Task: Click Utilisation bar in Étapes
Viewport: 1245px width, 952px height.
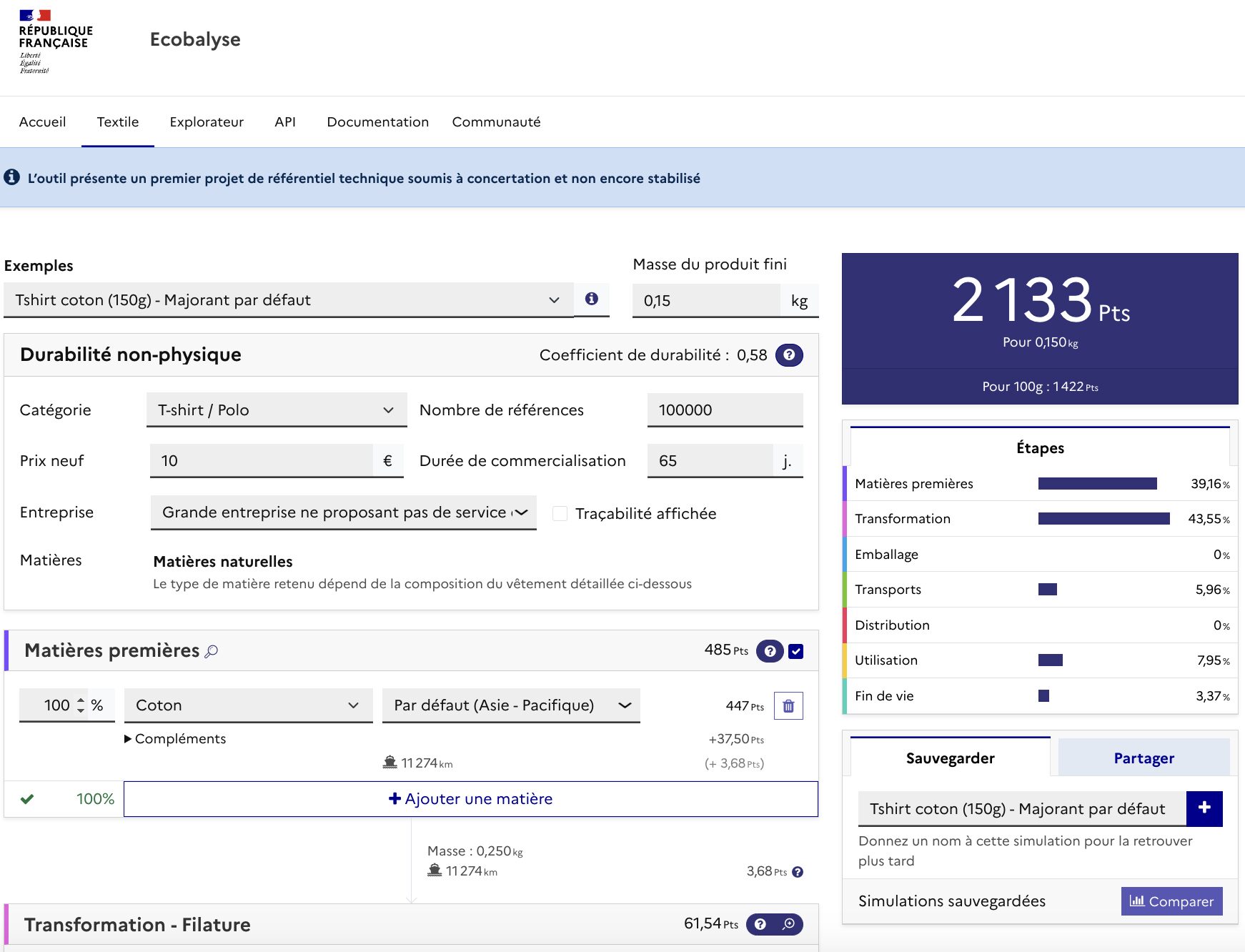Action: click(1050, 660)
